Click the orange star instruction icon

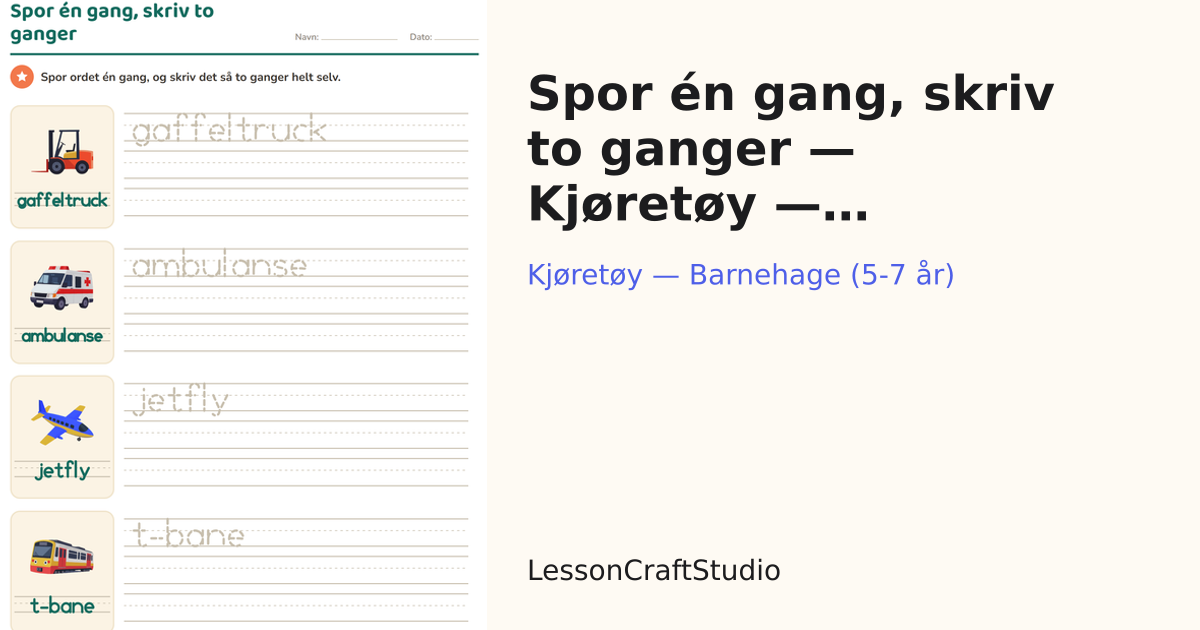pos(22,77)
